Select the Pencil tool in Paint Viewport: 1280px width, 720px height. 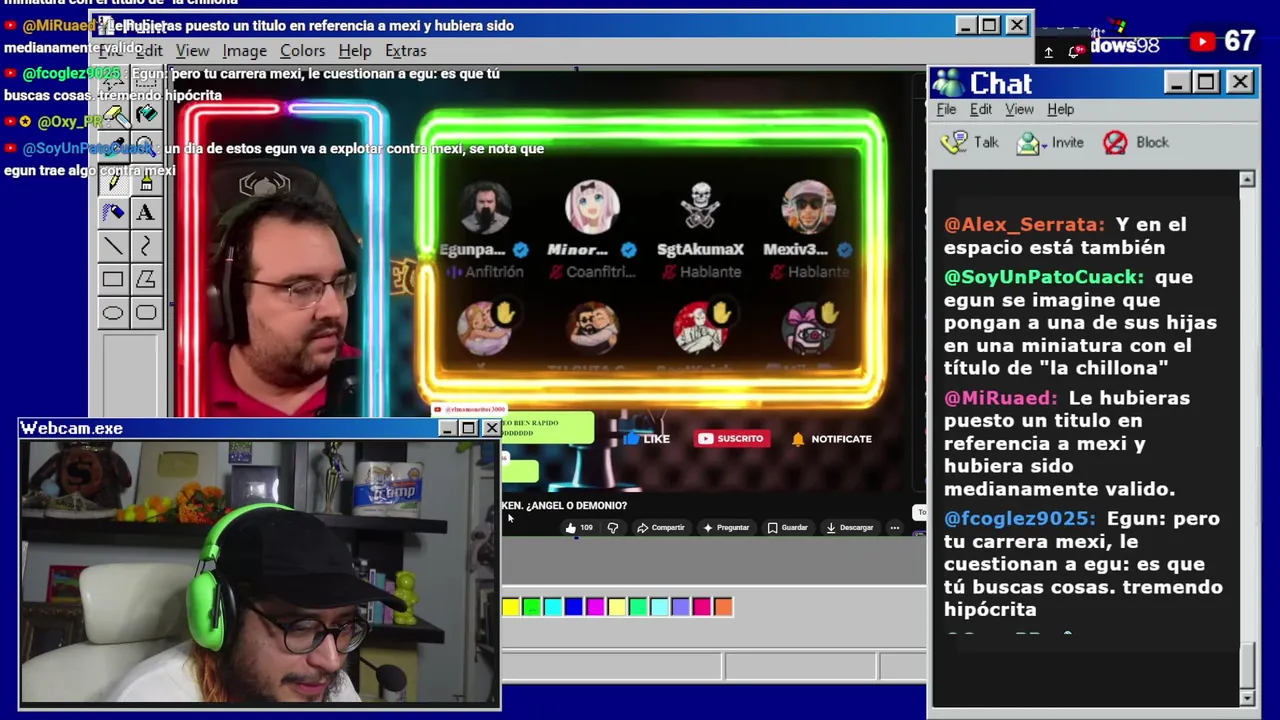(x=113, y=181)
